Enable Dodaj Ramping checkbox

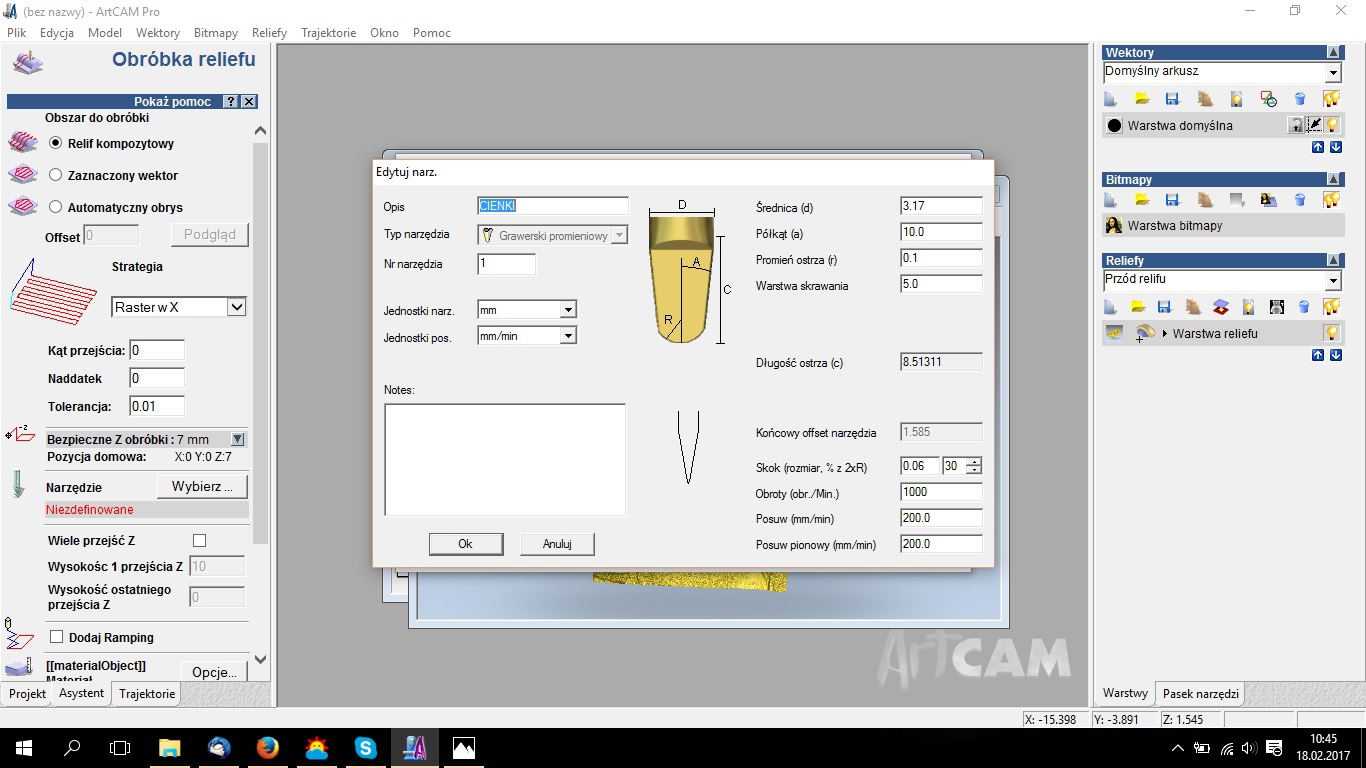57,637
